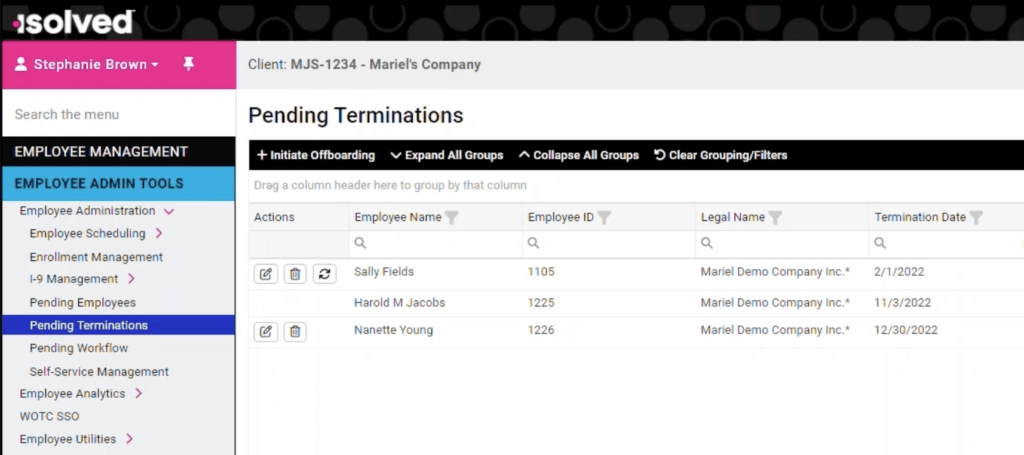Image resolution: width=1024 pixels, height=455 pixels.
Task: Click the search magnifier under Legal Name
Action: point(707,243)
